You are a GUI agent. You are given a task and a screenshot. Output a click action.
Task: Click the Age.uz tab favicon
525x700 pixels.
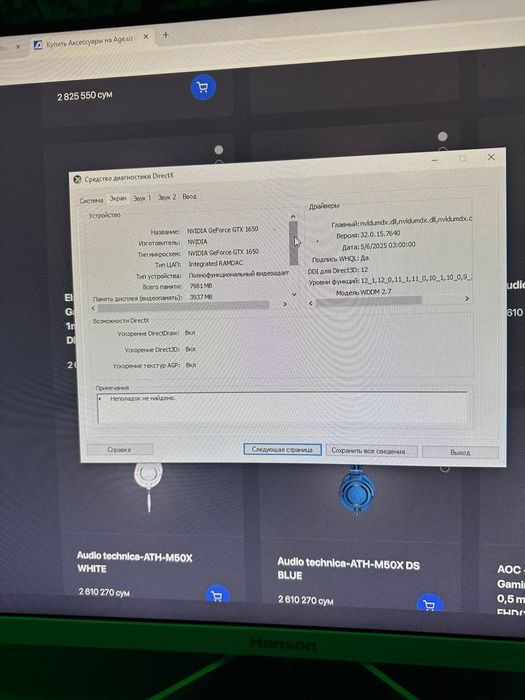38,45
